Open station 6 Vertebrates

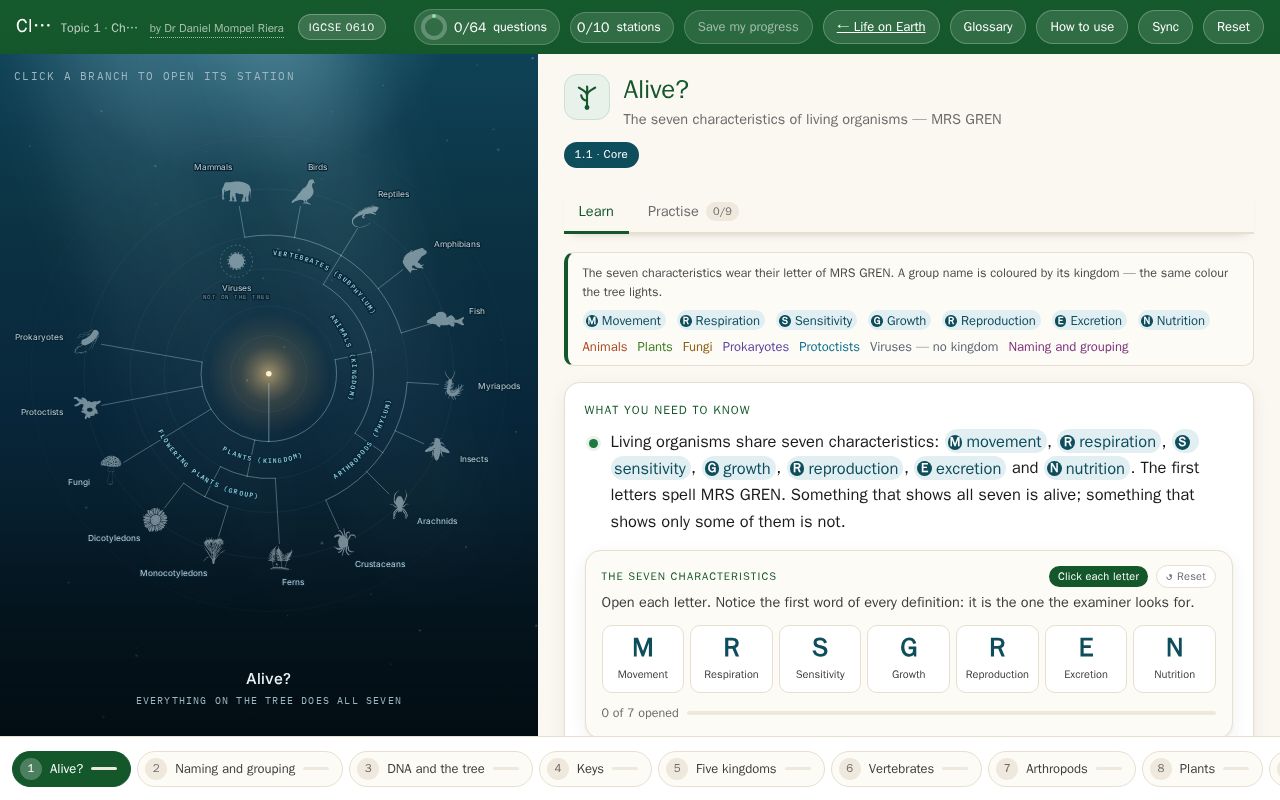tap(906, 769)
